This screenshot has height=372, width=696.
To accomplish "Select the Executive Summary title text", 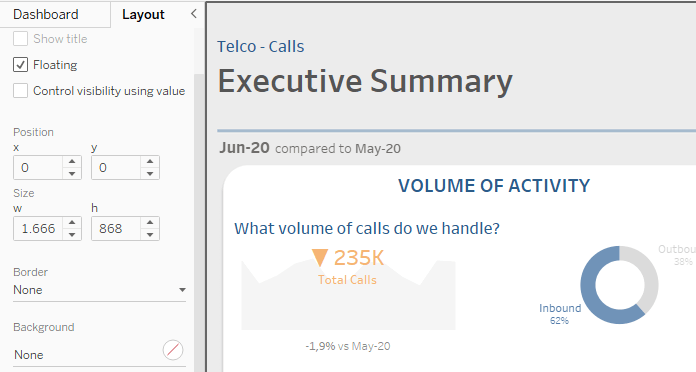I will coord(365,81).
